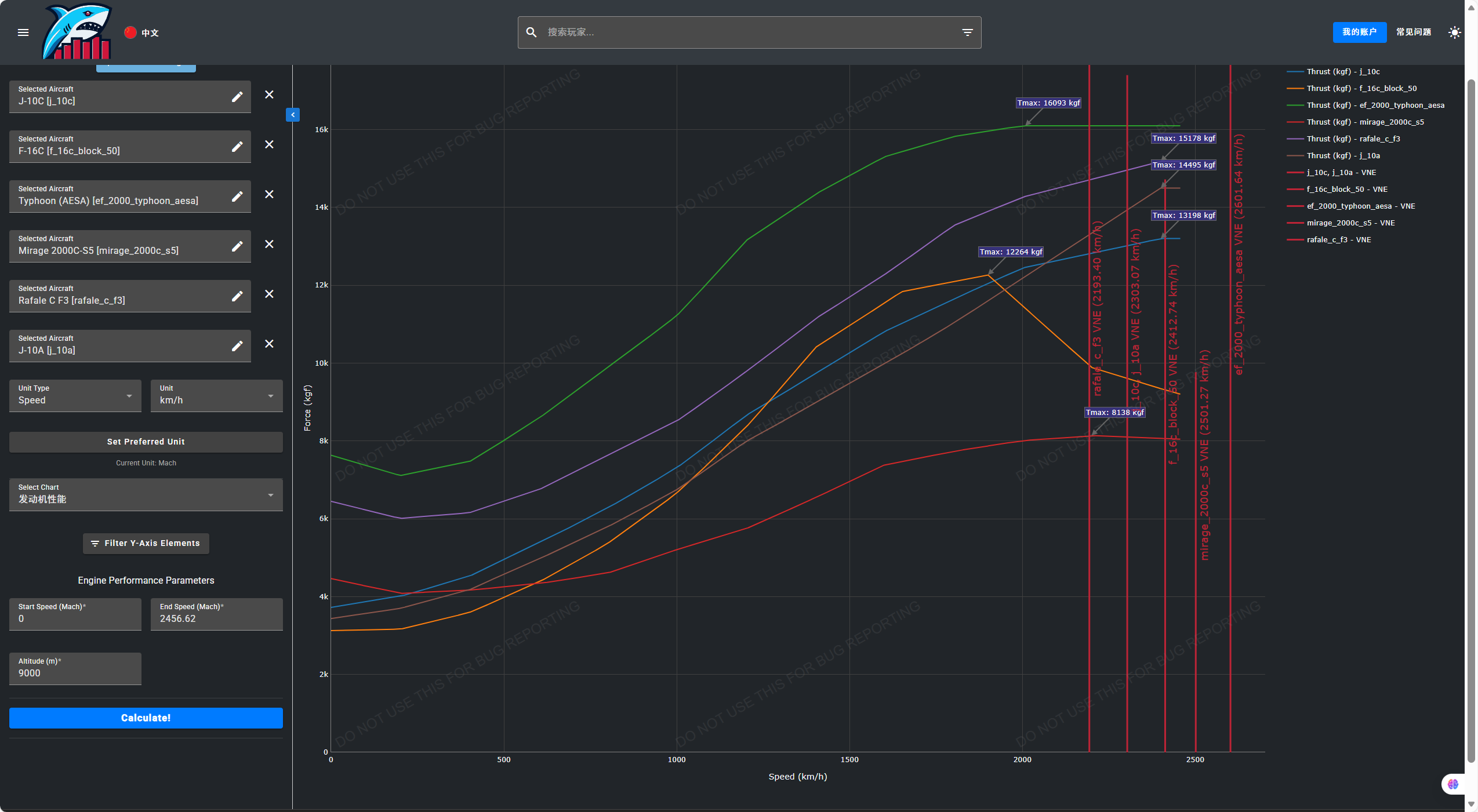The image size is (1478, 812).
Task: Toggle mirage_2000c_s5 VNE legend entry
Action: [x=1350, y=223]
